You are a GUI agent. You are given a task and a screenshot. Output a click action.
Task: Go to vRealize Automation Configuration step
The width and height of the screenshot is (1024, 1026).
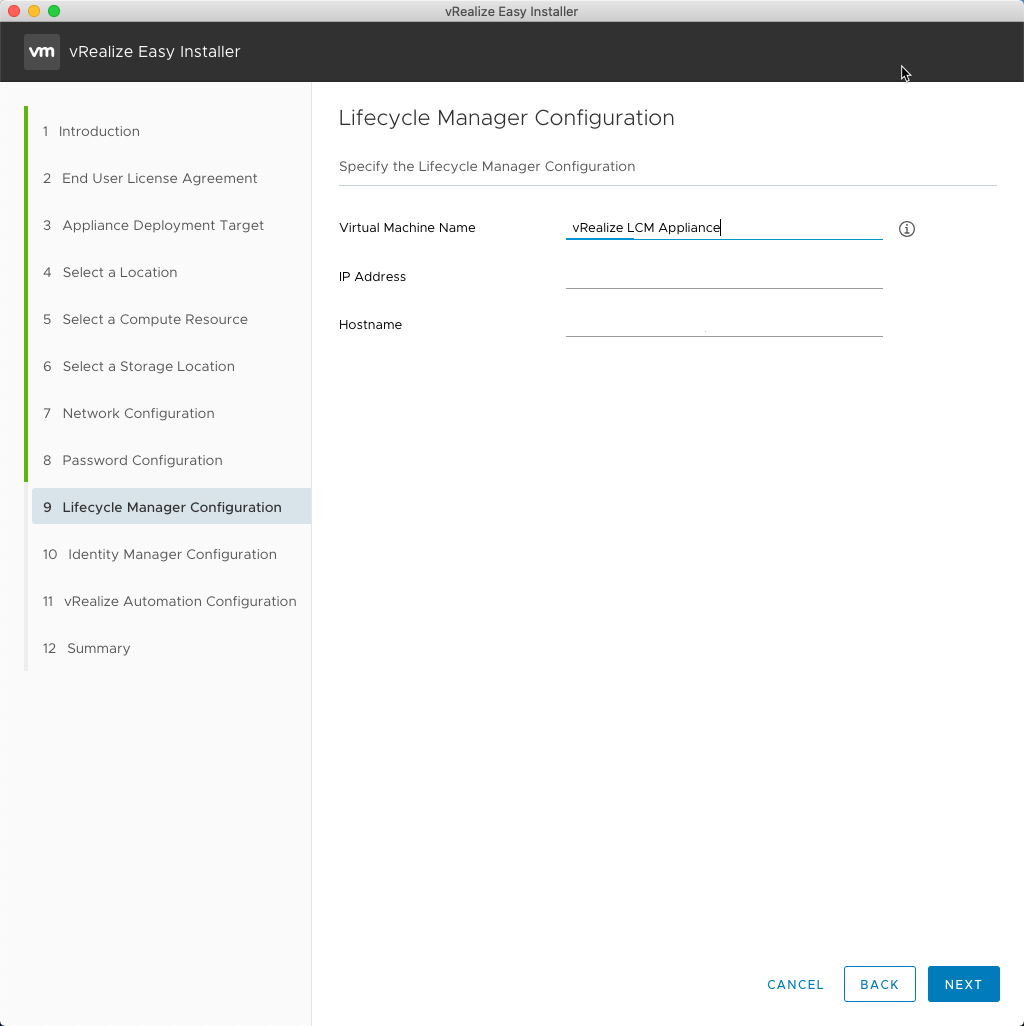[180, 601]
